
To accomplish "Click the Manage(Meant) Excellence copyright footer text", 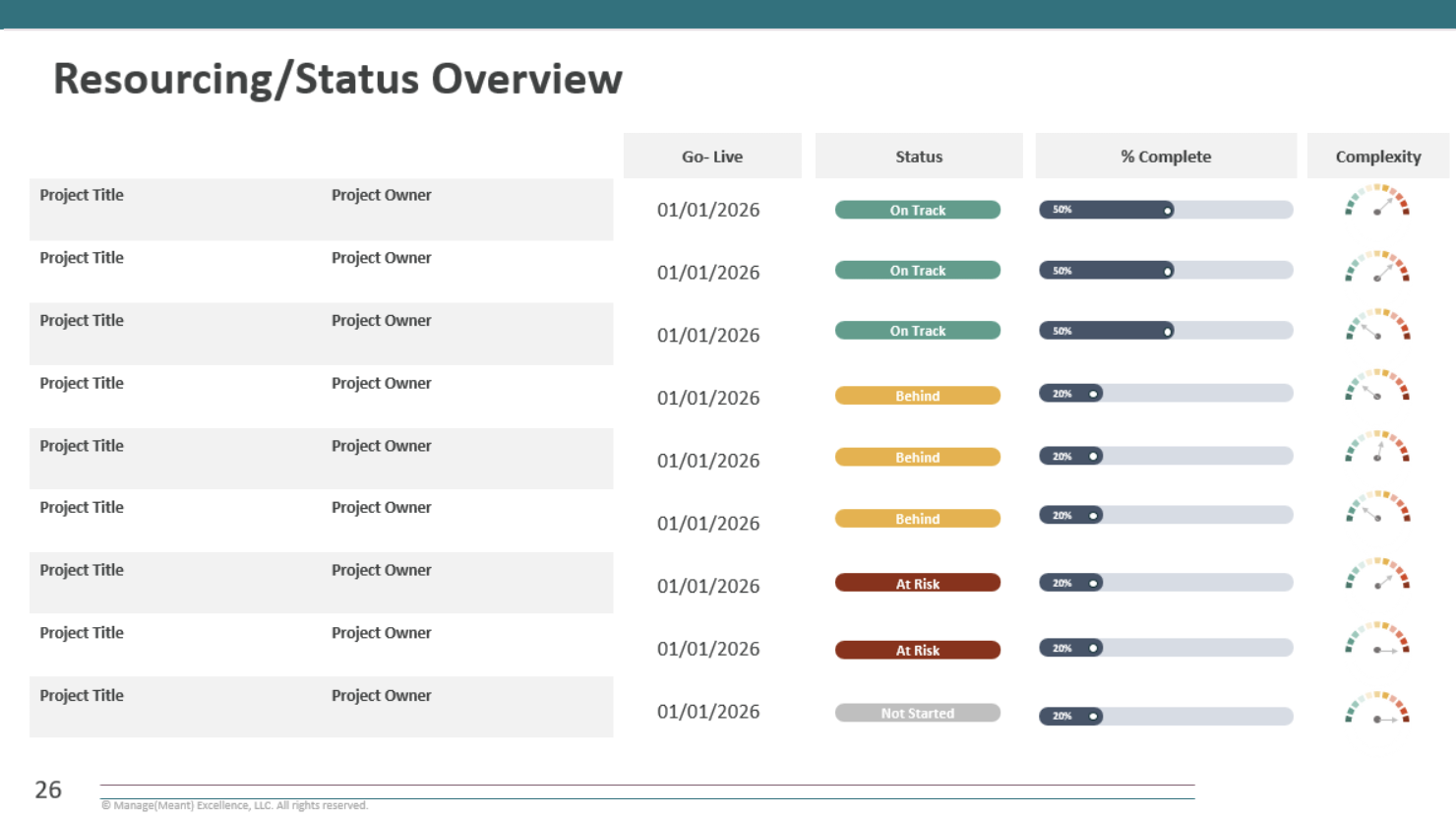I will (x=234, y=805).
